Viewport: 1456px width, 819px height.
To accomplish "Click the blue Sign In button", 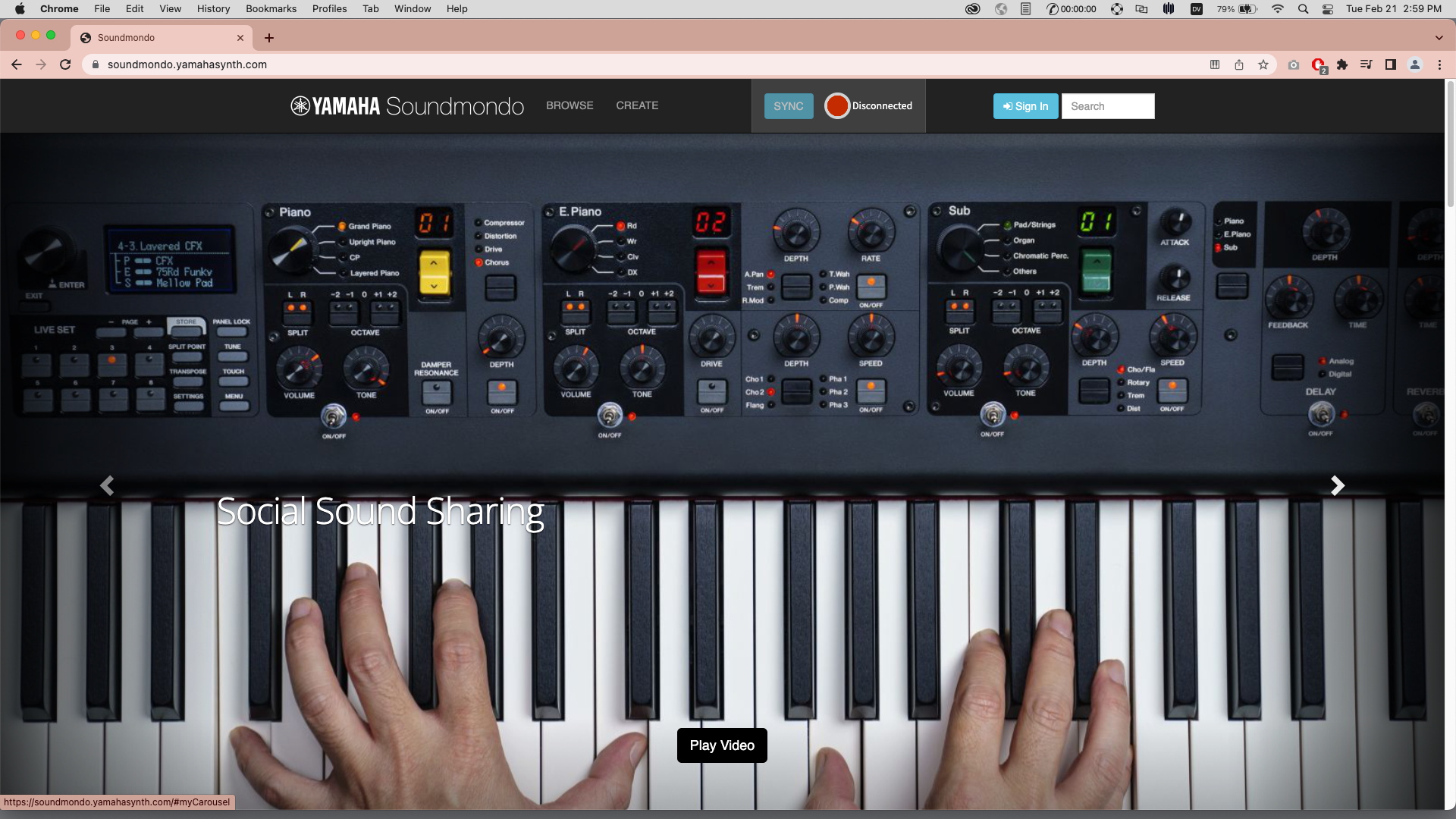I will 1025,106.
